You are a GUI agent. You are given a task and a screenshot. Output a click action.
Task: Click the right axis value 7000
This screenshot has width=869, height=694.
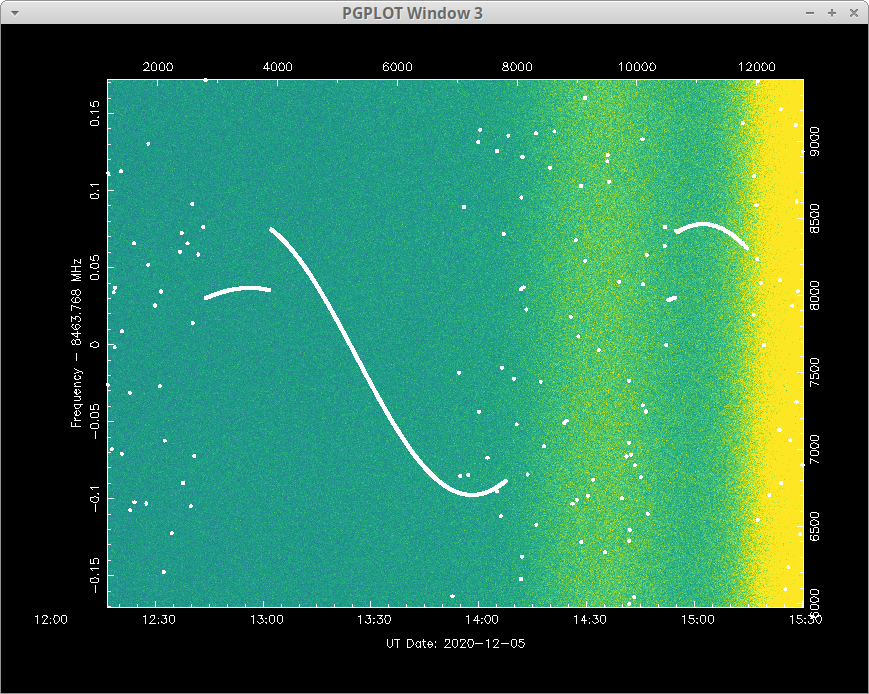(815, 450)
